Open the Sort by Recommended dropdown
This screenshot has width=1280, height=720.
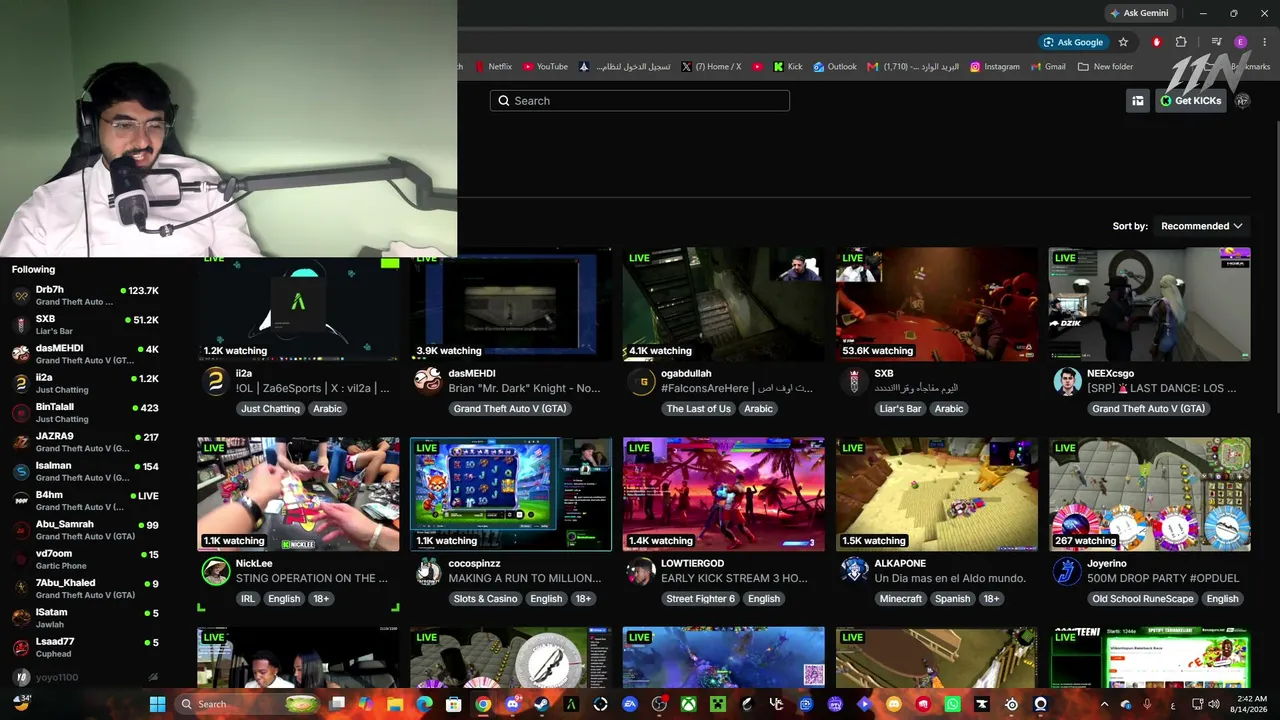tap(1201, 226)
